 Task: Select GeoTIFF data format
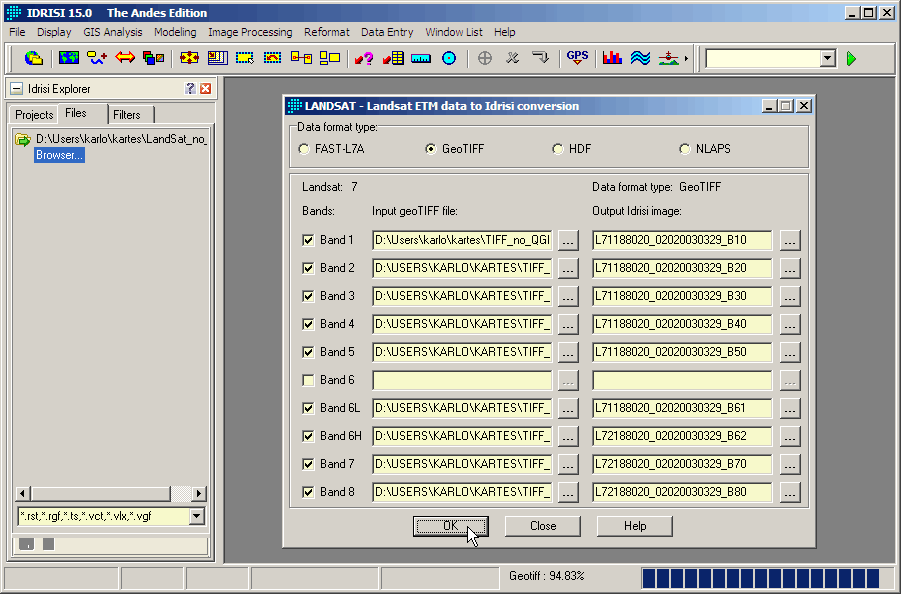[x=430, y=149]
